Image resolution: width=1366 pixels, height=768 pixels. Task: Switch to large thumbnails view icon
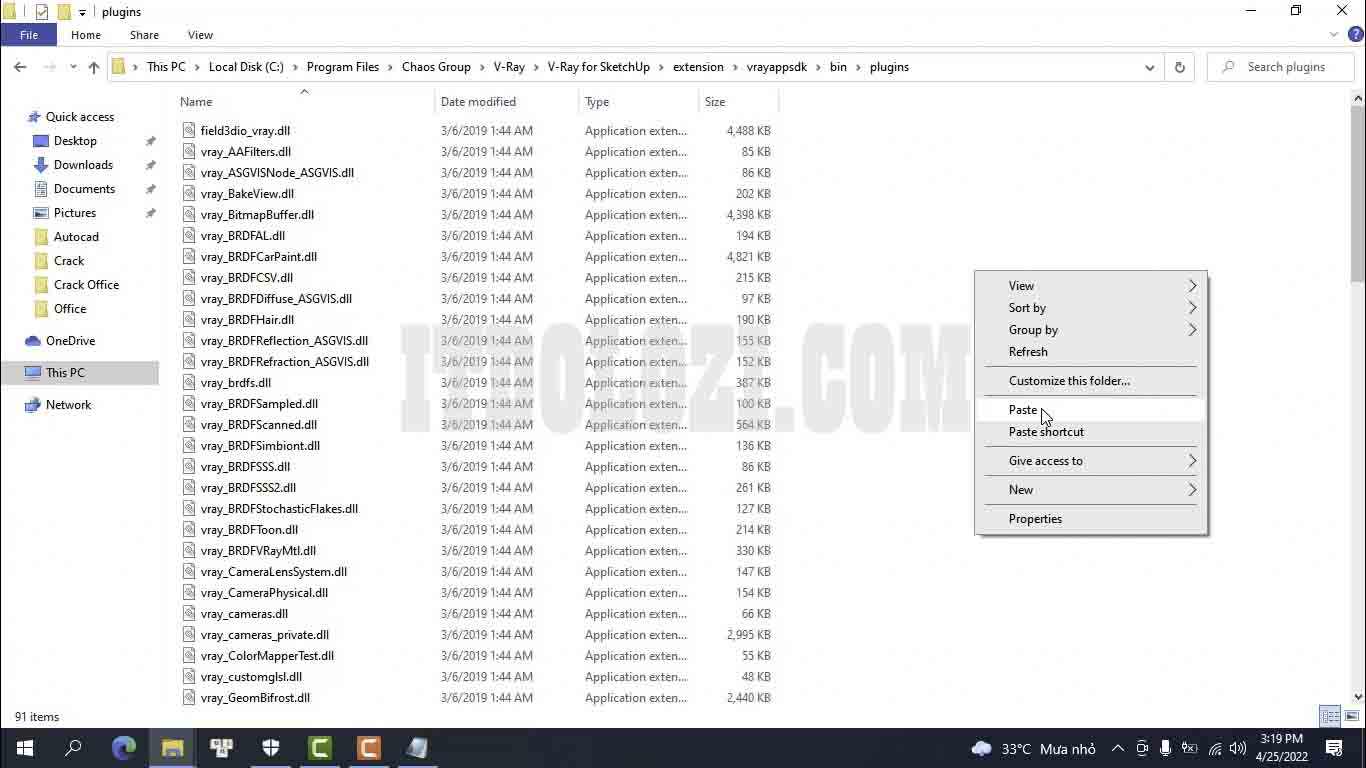pos(1351,716)
